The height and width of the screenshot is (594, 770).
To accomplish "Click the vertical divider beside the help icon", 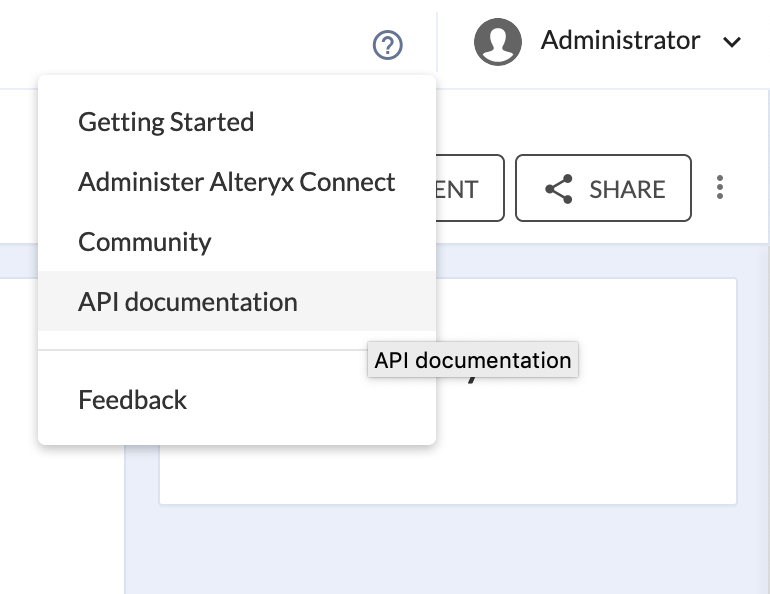I will pos(437,42).
